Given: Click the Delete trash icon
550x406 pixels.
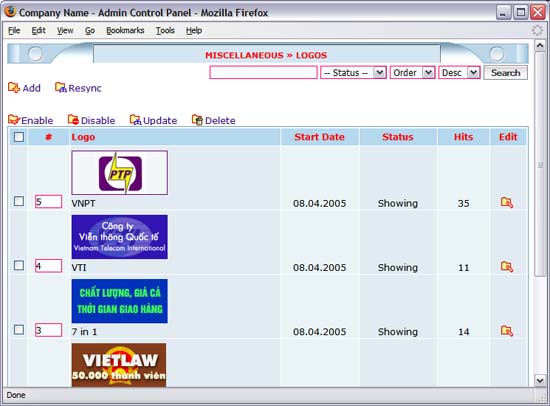Looking at the screenshot, I should (197, 120).
